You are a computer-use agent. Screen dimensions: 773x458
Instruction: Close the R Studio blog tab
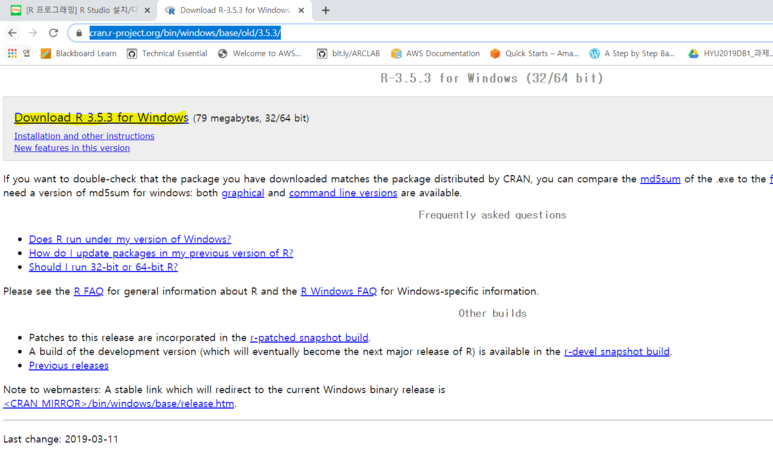[147, 10]
